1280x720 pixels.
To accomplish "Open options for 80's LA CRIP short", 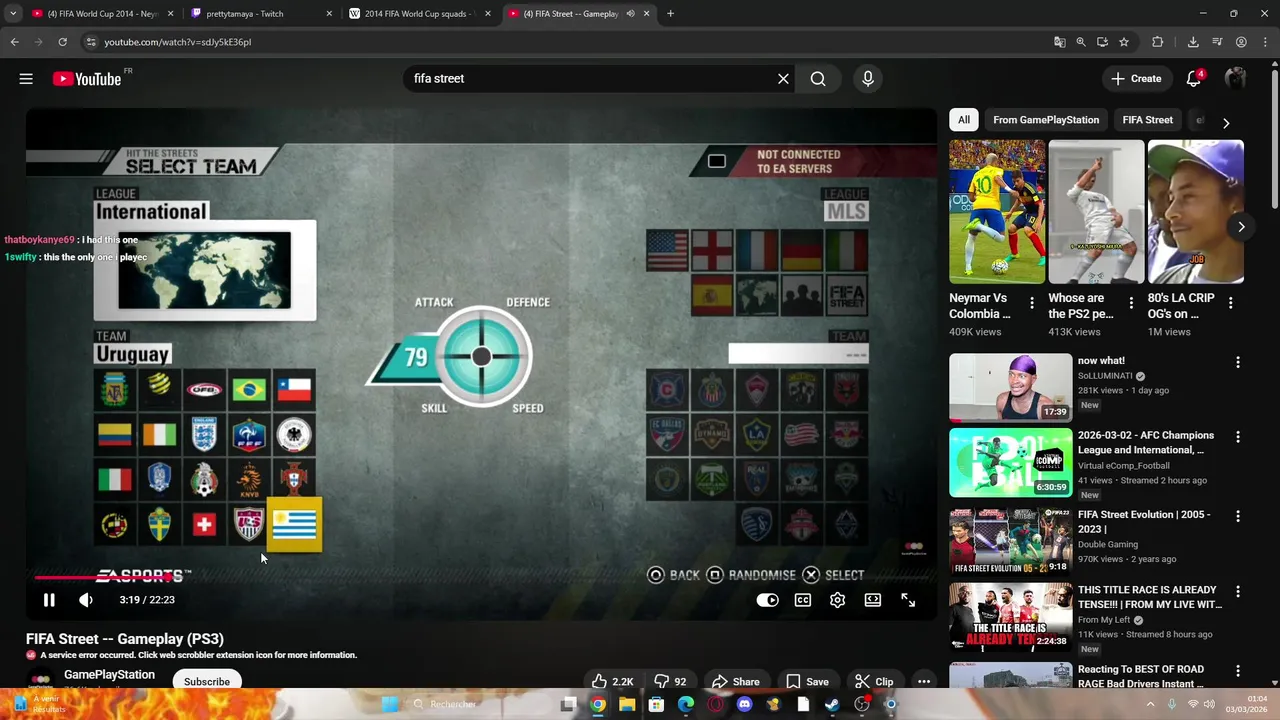I will [1230, 303].
